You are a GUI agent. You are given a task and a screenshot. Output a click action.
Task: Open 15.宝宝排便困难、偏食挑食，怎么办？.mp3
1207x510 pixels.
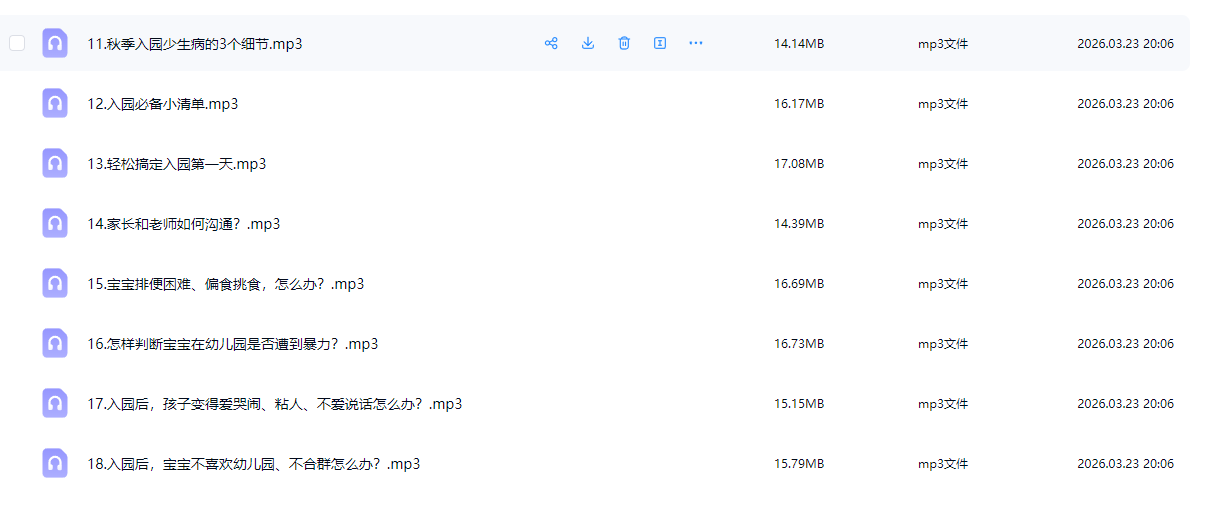[226, 284]
